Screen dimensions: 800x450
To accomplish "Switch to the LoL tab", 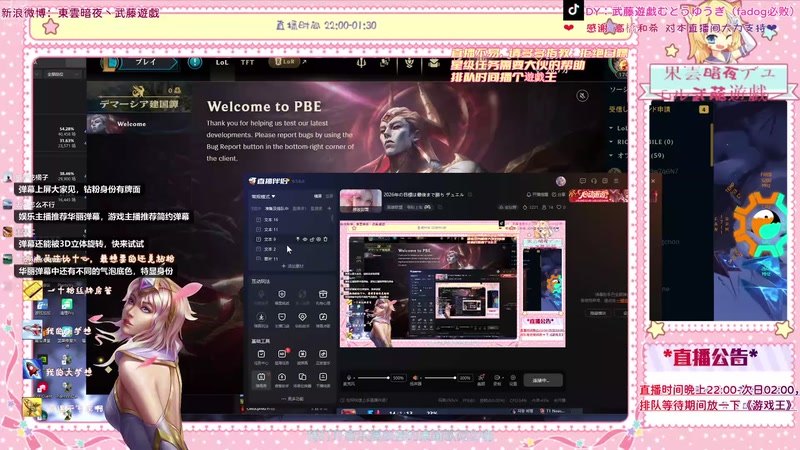I will (222, 62).
